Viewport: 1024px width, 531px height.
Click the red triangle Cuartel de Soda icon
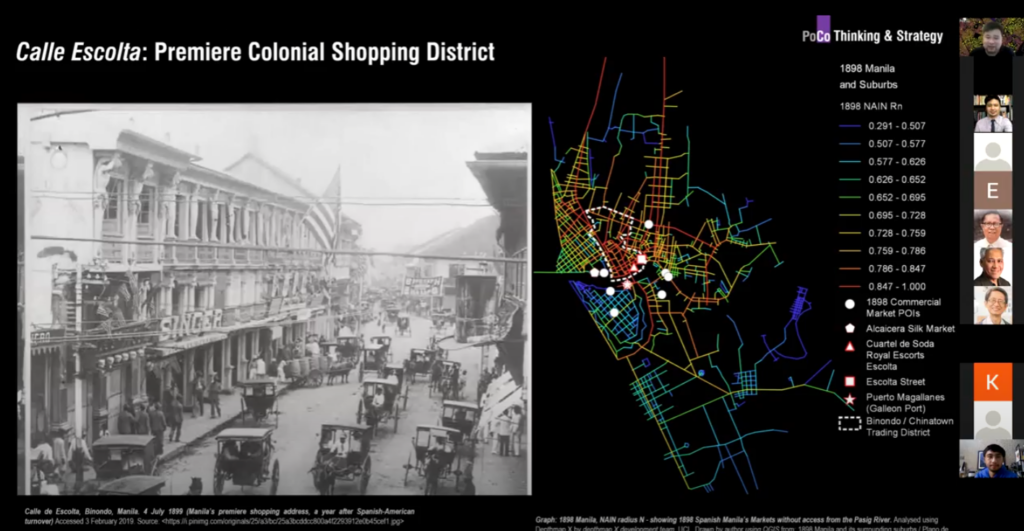click(848, 346)
